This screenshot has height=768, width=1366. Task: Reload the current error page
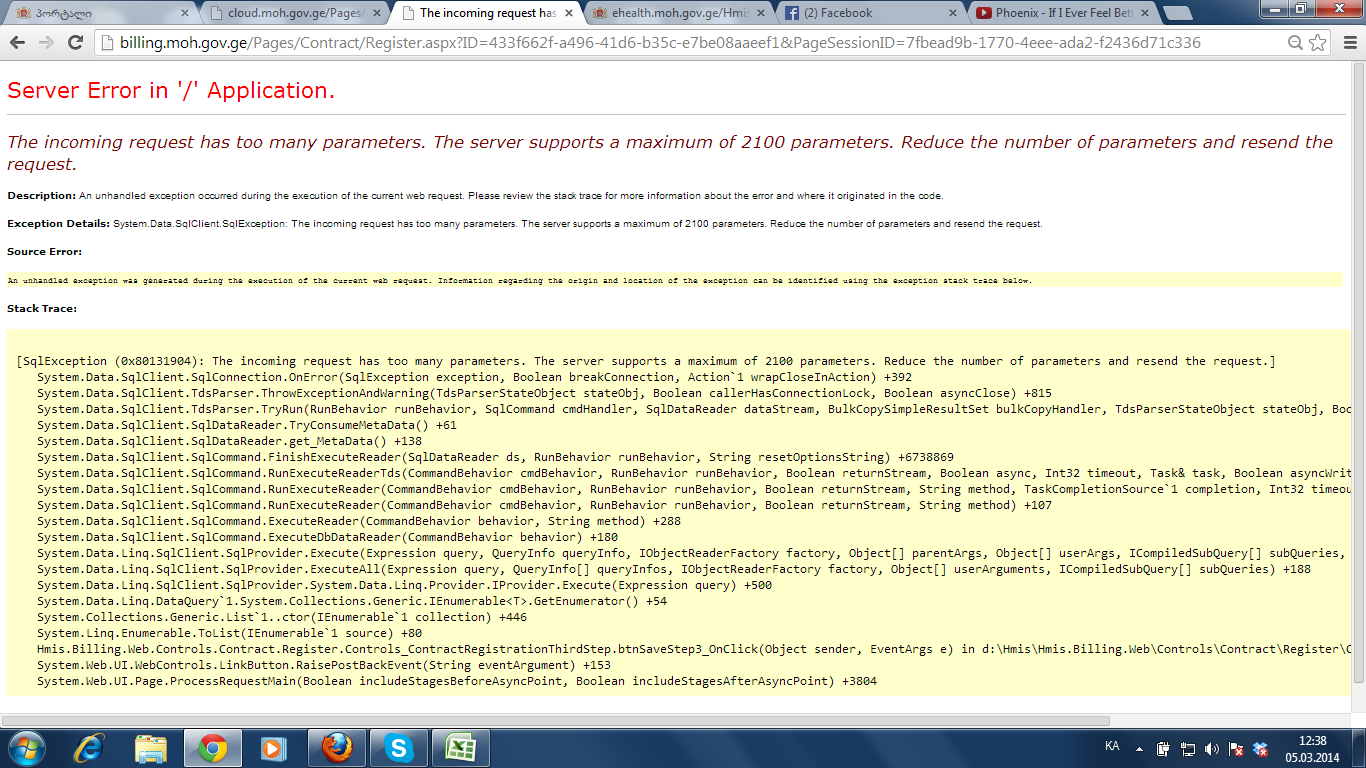[x=75, y=43]
